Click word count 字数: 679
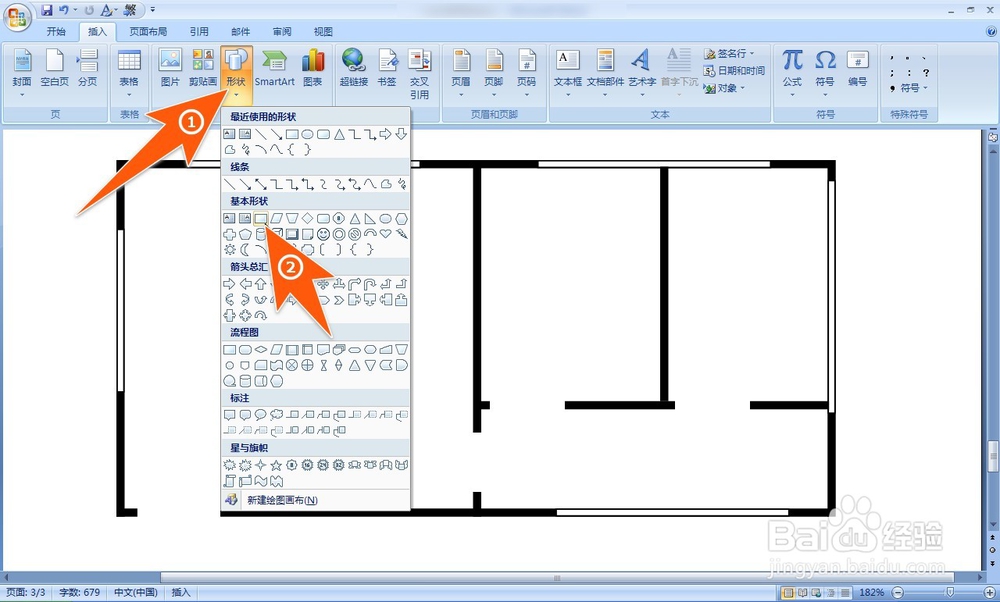 (x=80, y=592)
